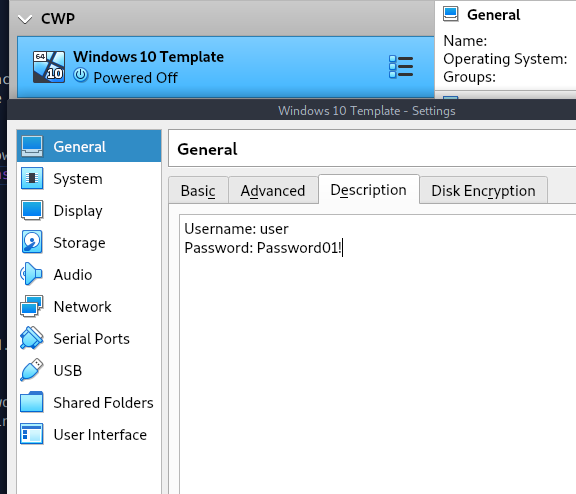Click the USB plug icon
Screen dimensions: 576x494
(x=32, y=370)
